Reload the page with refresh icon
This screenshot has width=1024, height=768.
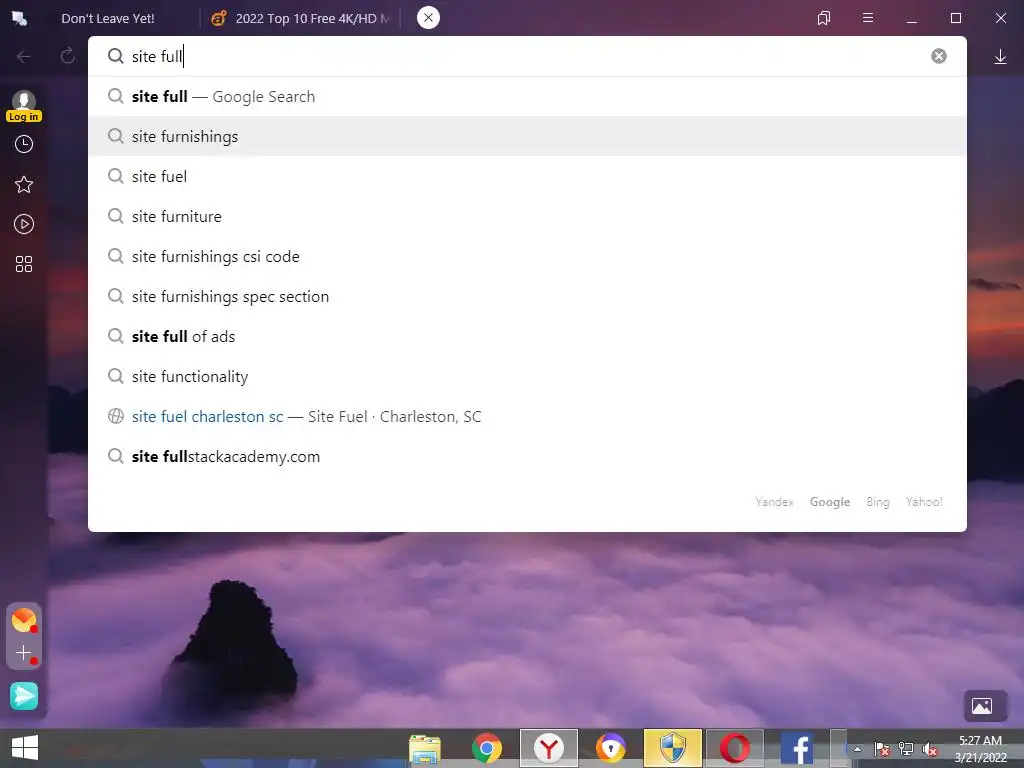click(x=67, y=56)
